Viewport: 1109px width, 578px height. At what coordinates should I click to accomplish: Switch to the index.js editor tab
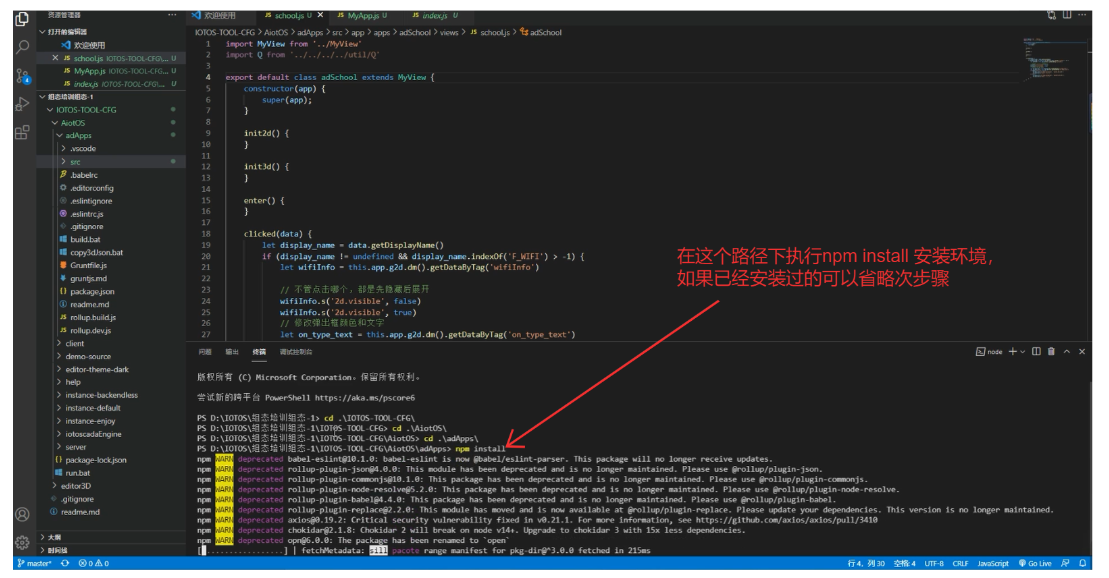tap(435, 16)
